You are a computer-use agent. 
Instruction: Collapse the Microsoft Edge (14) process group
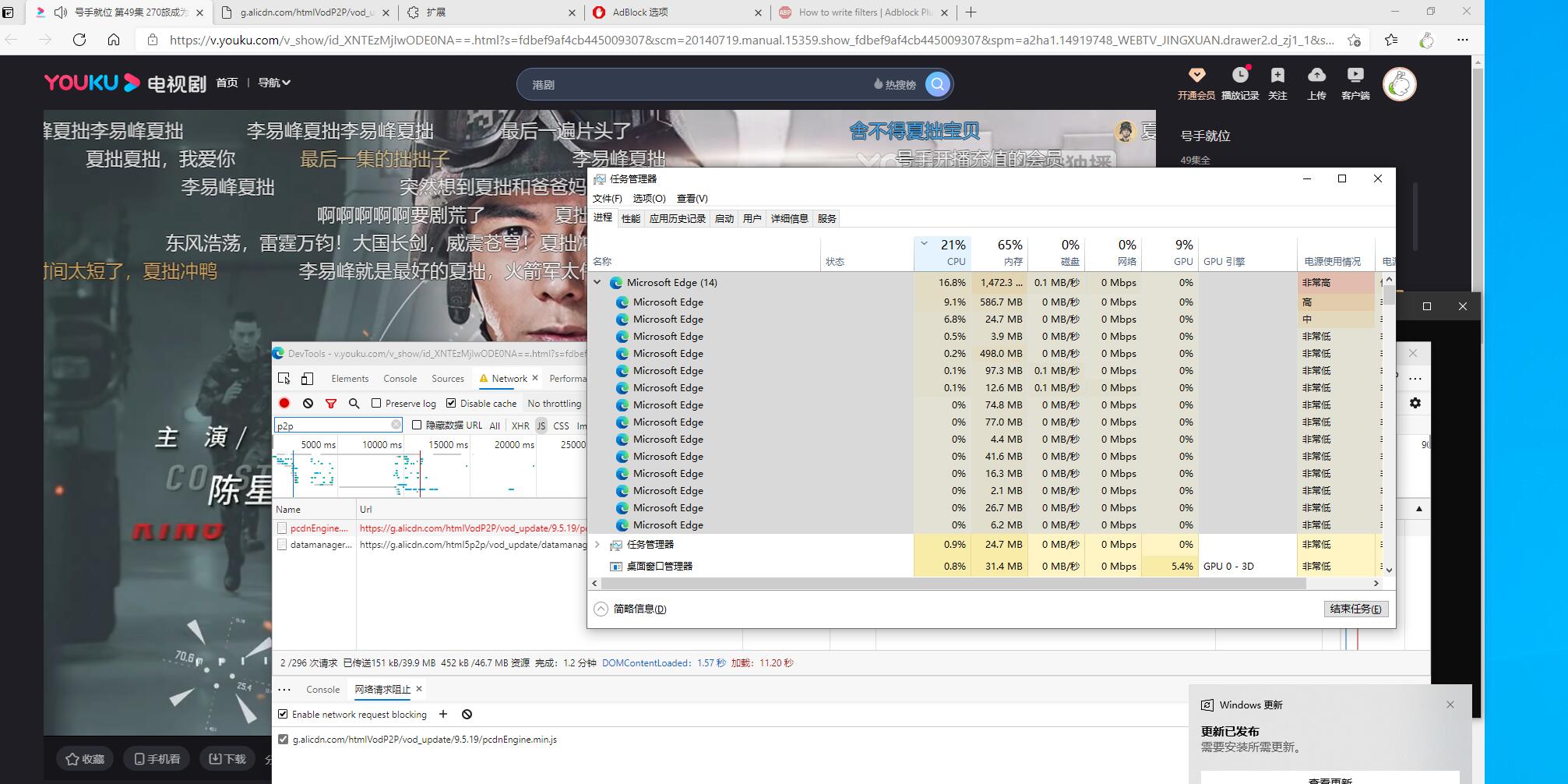click(x=597, y=282)
